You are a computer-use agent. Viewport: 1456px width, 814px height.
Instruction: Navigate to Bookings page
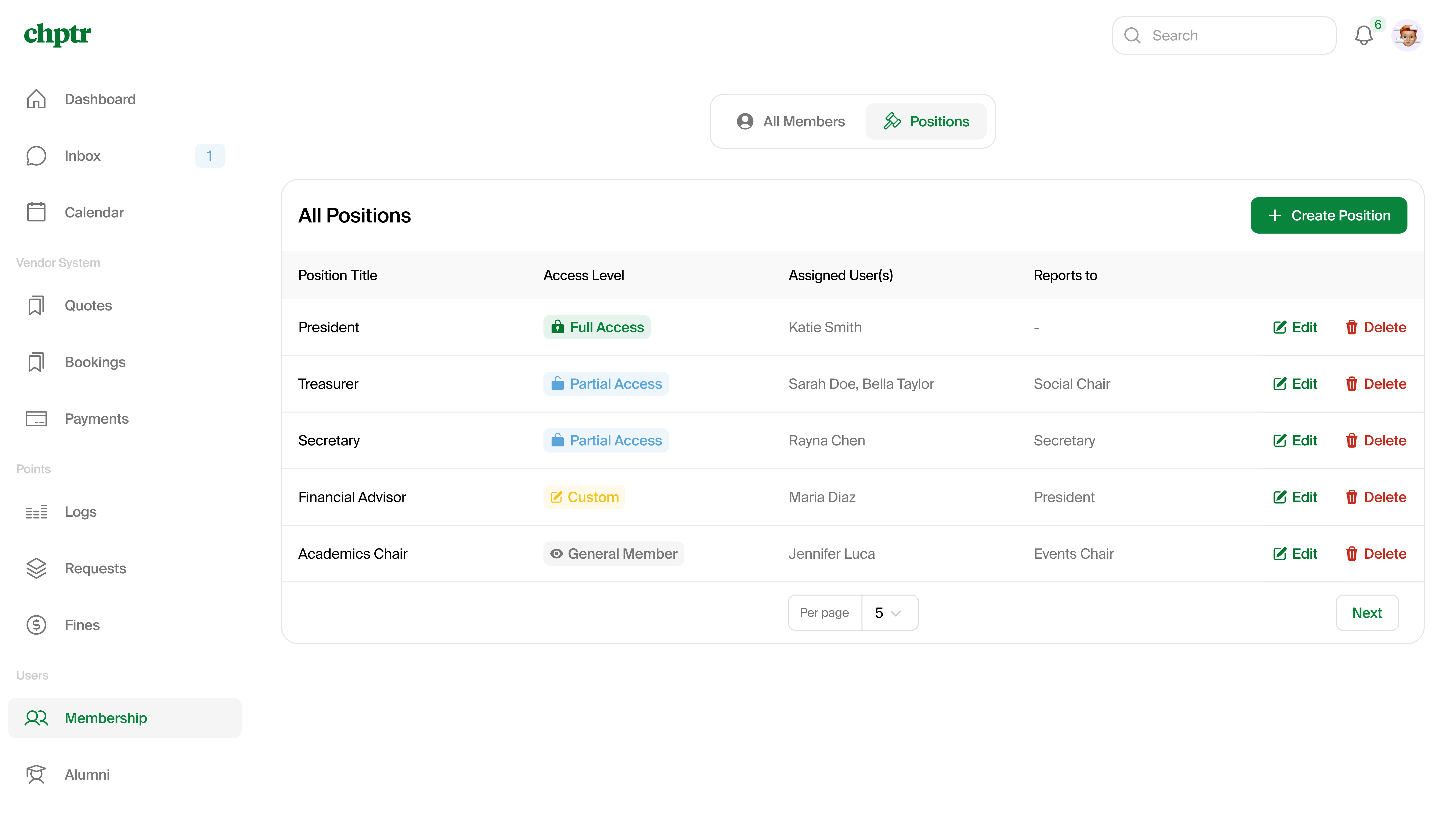124,362
